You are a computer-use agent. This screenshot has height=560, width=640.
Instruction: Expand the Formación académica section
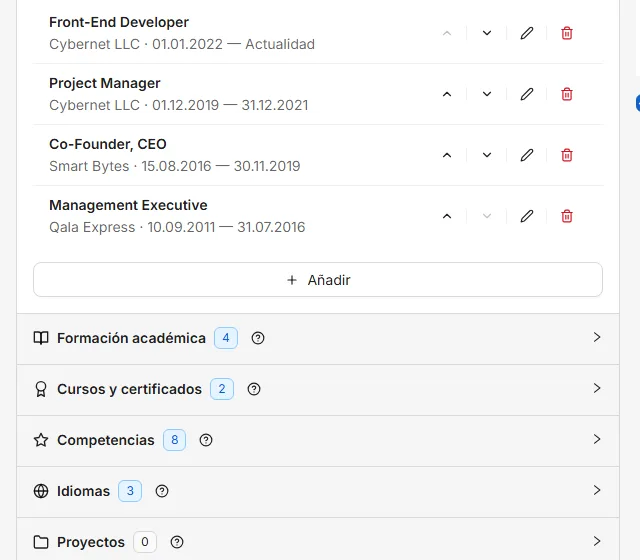point(318,338)
